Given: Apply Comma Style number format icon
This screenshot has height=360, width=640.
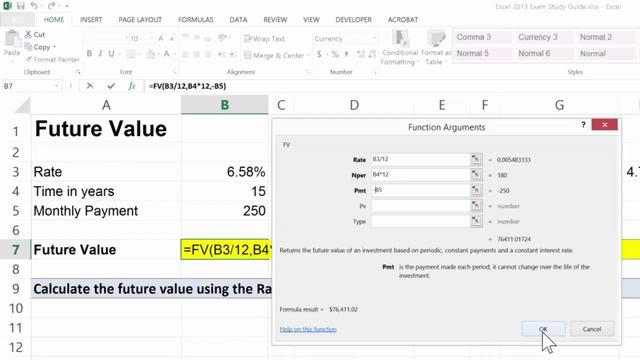Looking at the screenshot, I should pyautogui.click(x=347, y=54).
